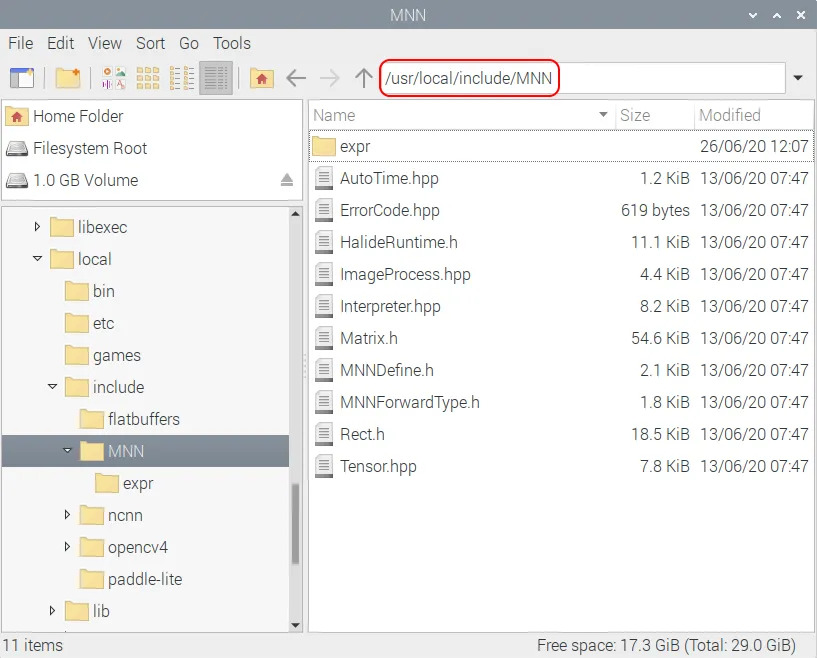Viewport: 817px width, 658px height.
Task: Click the tree scrollbar down arrow
Action: pyautogui.click(x=295, y=625)
